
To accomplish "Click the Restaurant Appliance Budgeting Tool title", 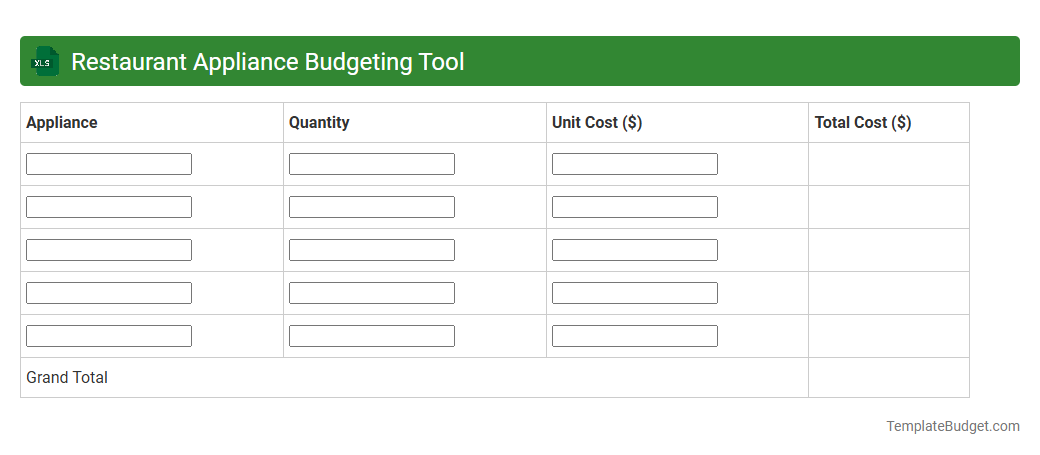I will tap(268, 62).
